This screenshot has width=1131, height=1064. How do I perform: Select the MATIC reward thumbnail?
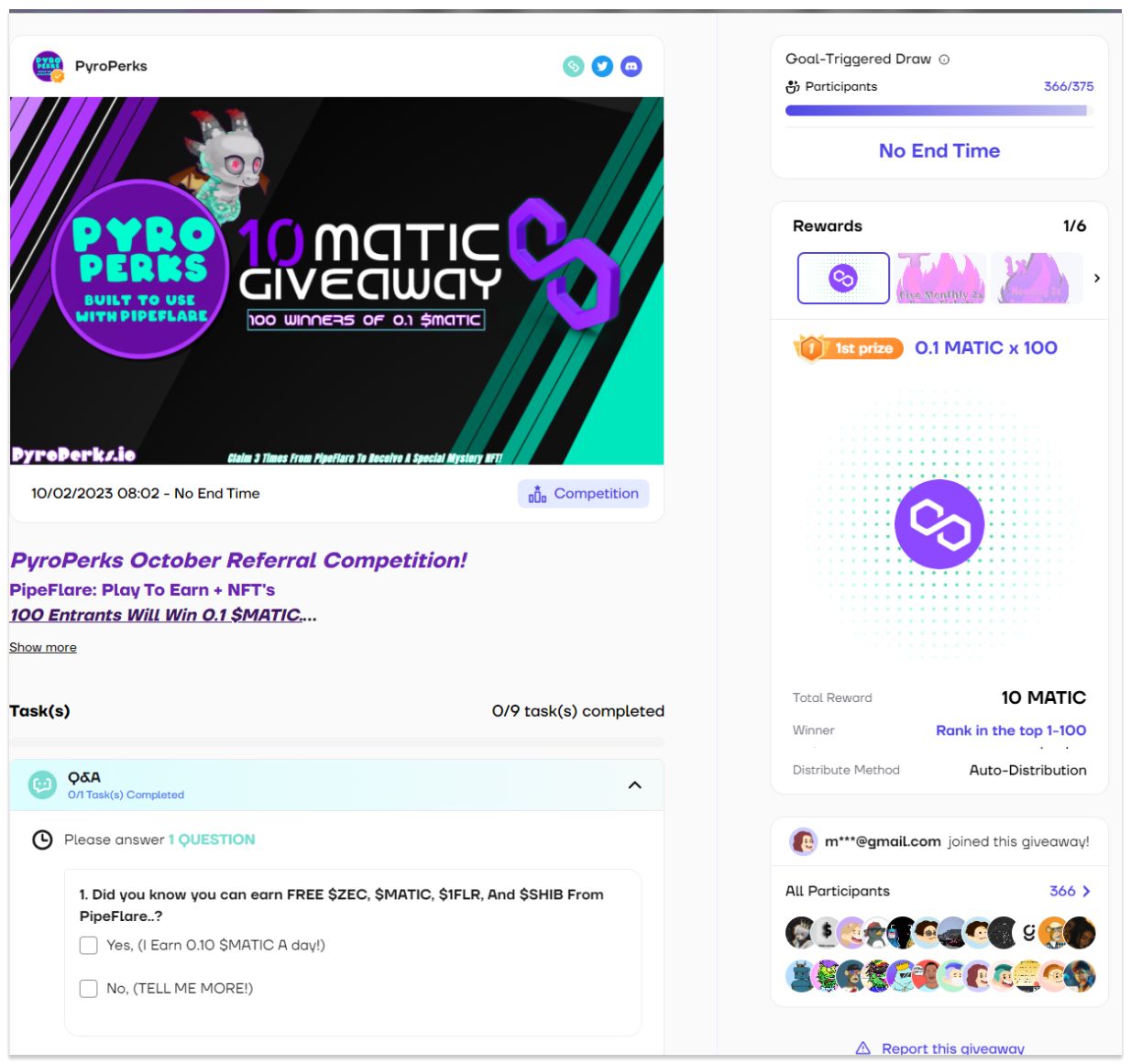click(x=843, y=278)
